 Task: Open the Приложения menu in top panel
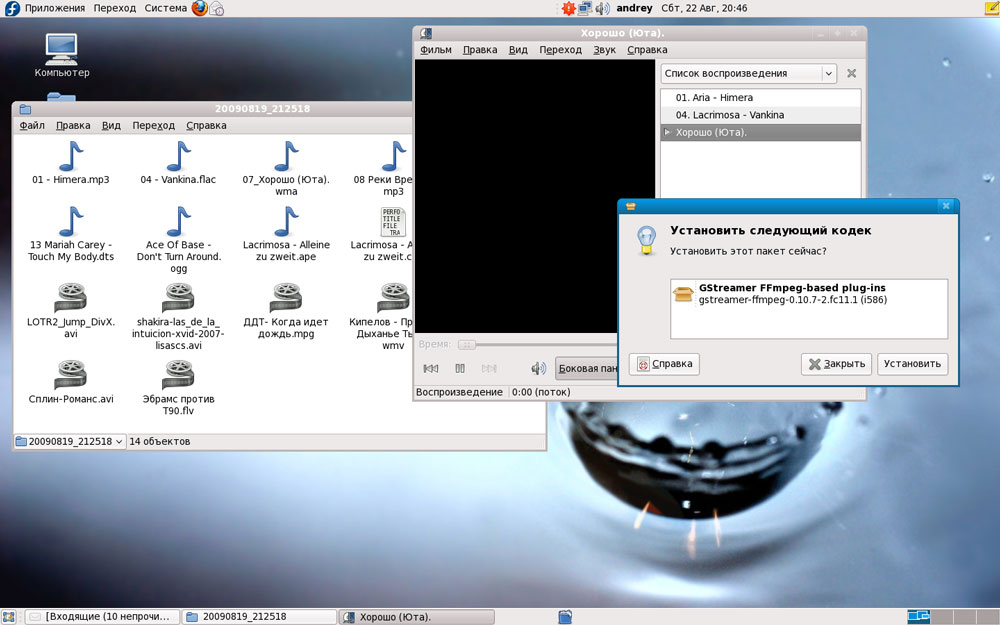54,8
